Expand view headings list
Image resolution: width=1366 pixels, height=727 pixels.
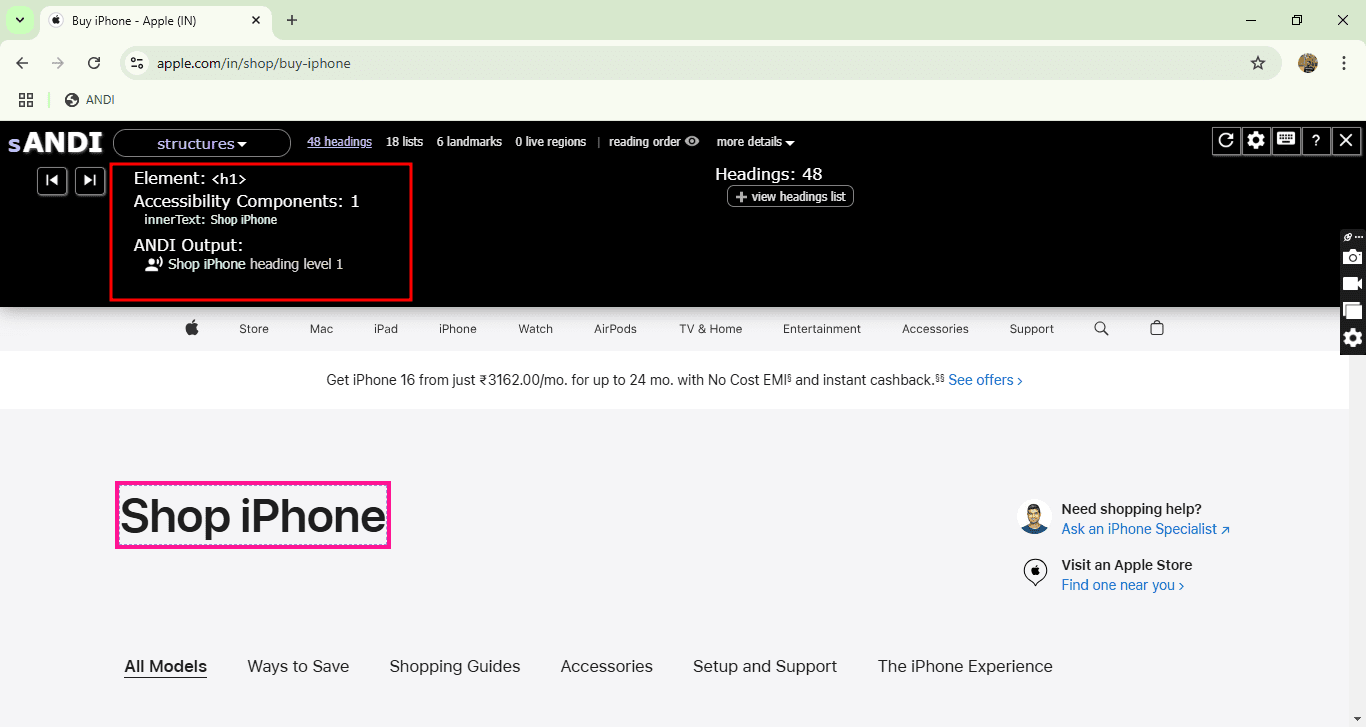coord(790,197)
